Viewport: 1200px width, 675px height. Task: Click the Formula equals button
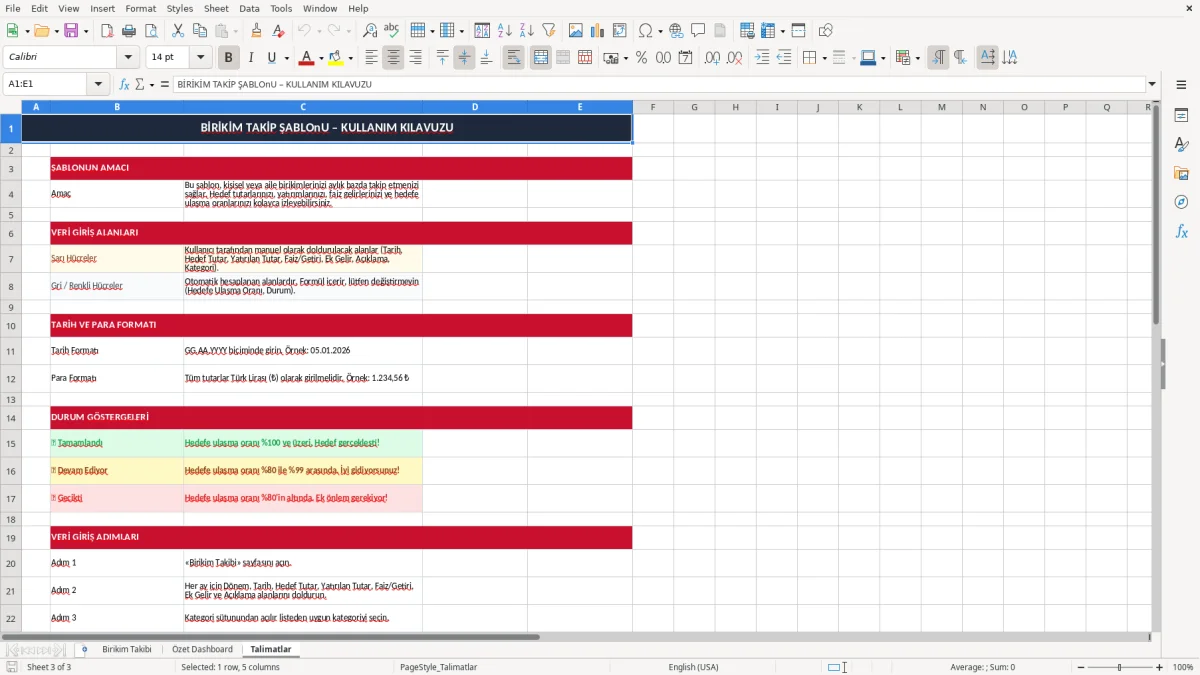coord(165,85)
